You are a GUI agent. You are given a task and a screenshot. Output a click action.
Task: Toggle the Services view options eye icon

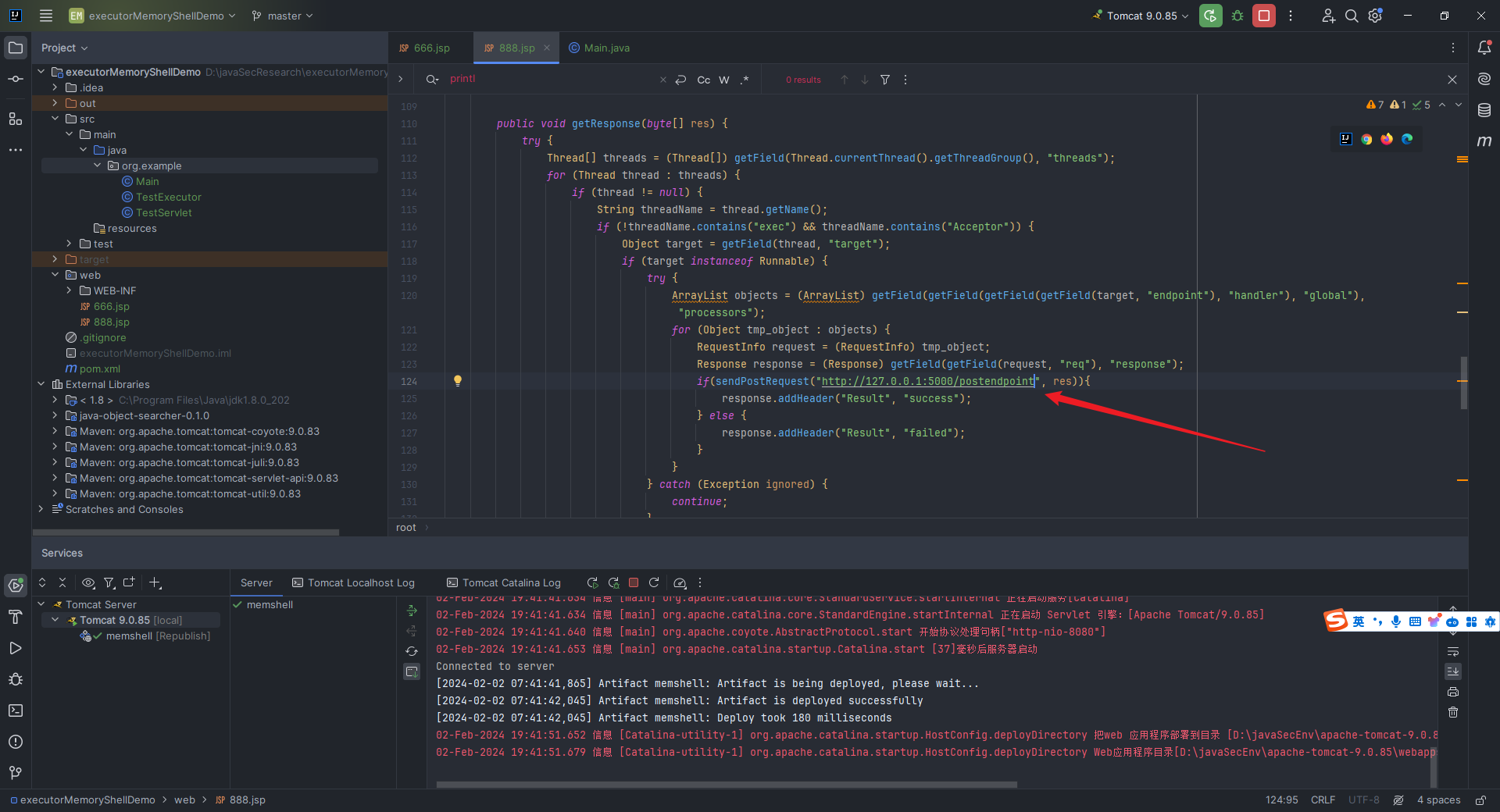(88, 582)
